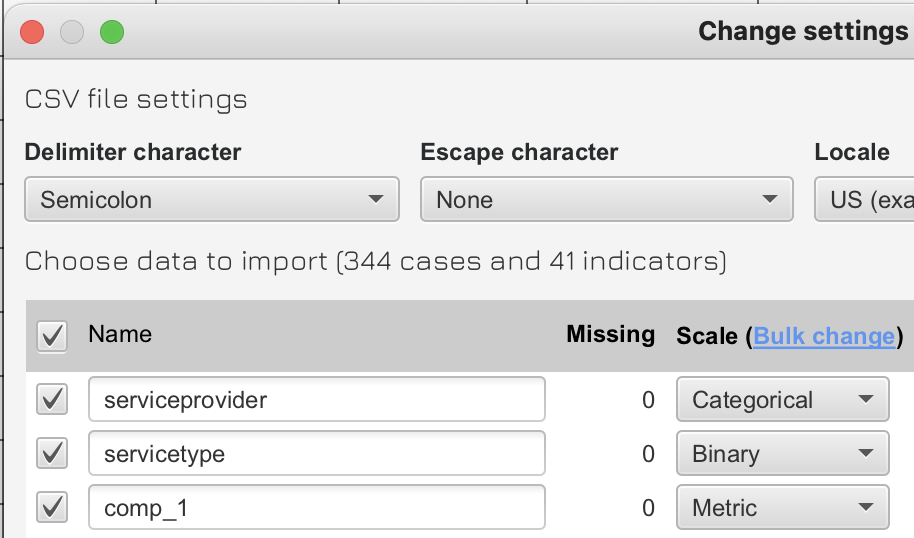Edit the comp_1 name field
The image size is (914, 538).
[316, 508]
